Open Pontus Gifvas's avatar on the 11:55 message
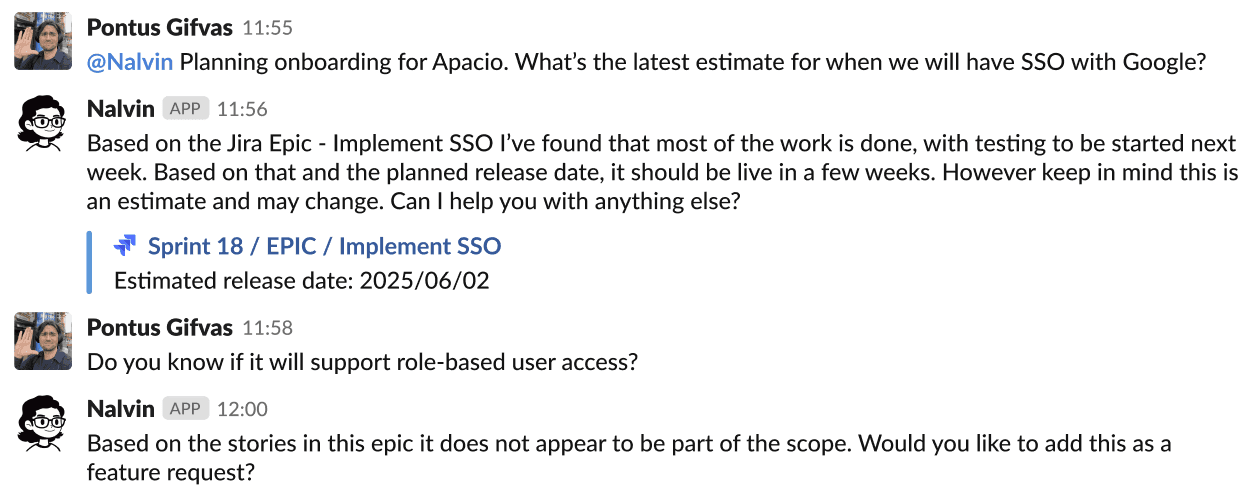1254x499 pixels. click(x=43, y=41)
